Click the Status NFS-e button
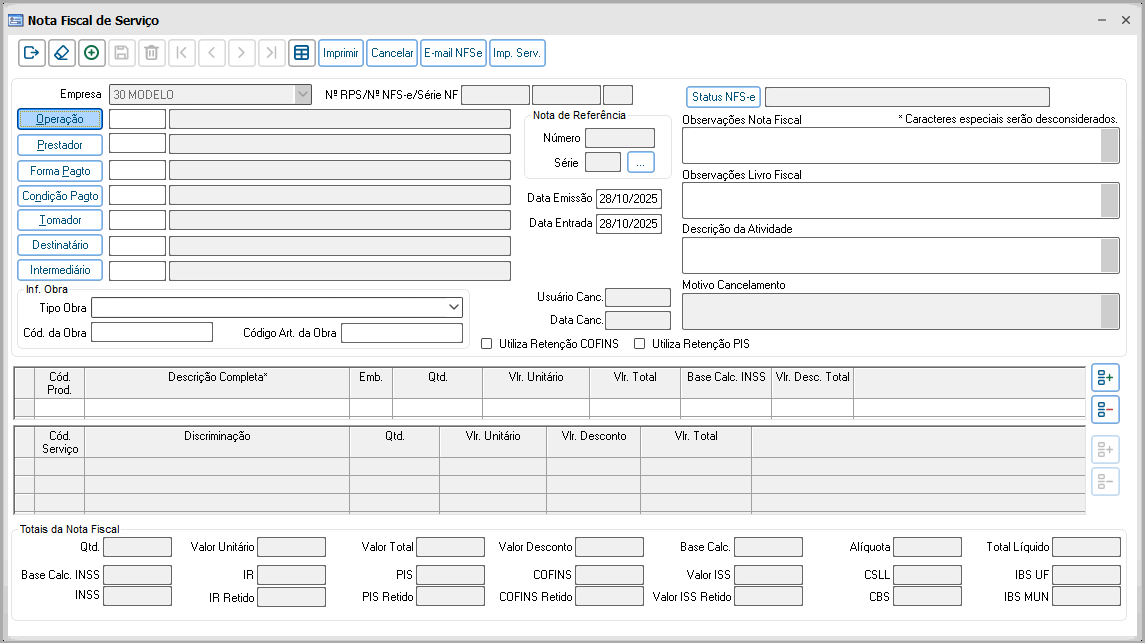The height and width of the screenshot is (643, 1145). 723,97
